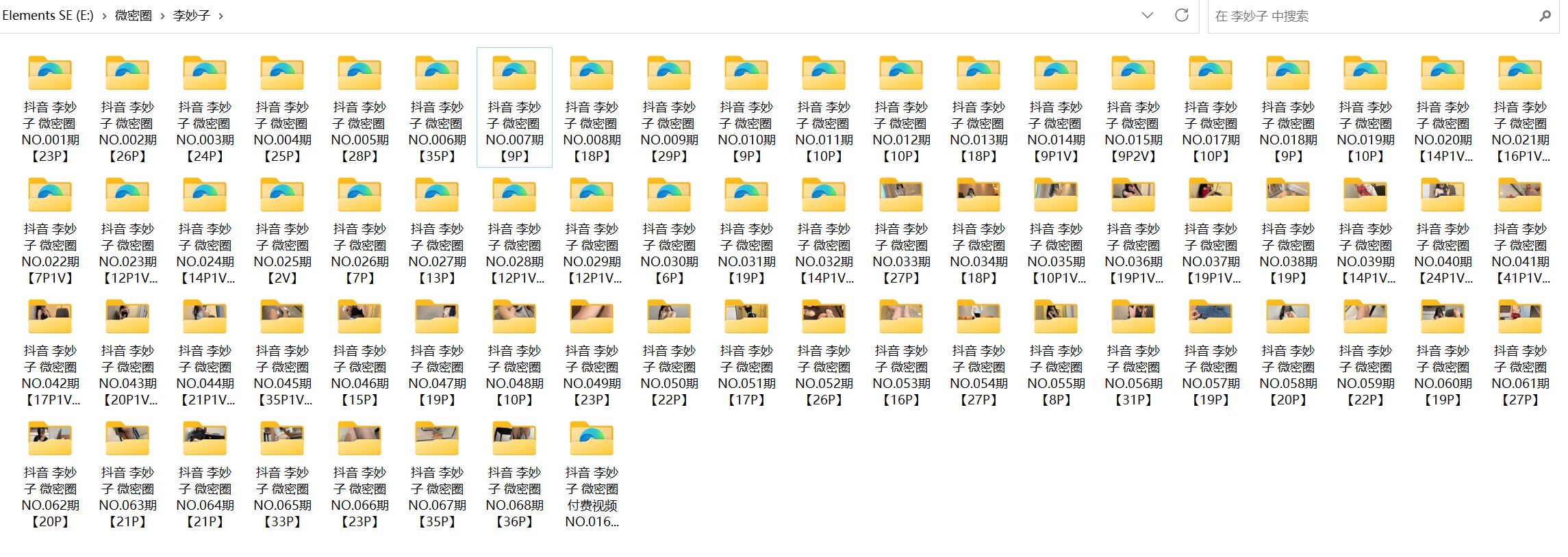This screenshot has width=1568, height=557.
Task: Select folder NO.001期【23P】
Action: click(50, 108)
